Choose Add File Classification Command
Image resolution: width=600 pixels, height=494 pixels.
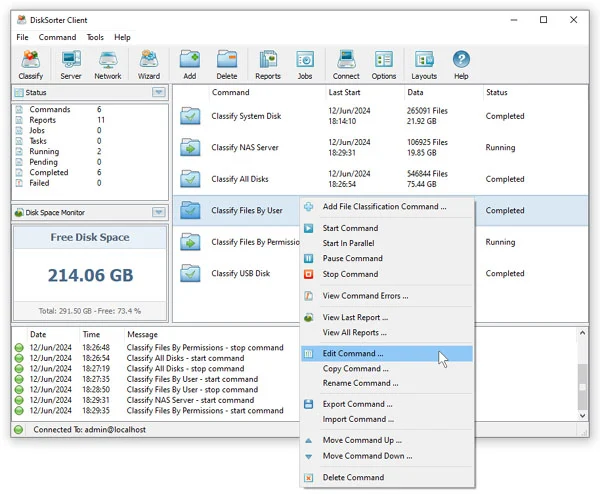click(387, 207)
